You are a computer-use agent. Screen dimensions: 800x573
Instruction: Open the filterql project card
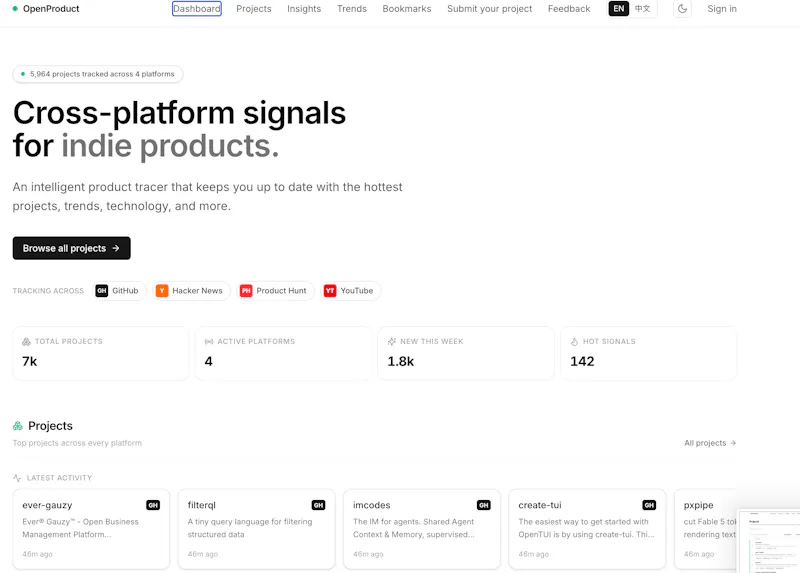[256, 529]
